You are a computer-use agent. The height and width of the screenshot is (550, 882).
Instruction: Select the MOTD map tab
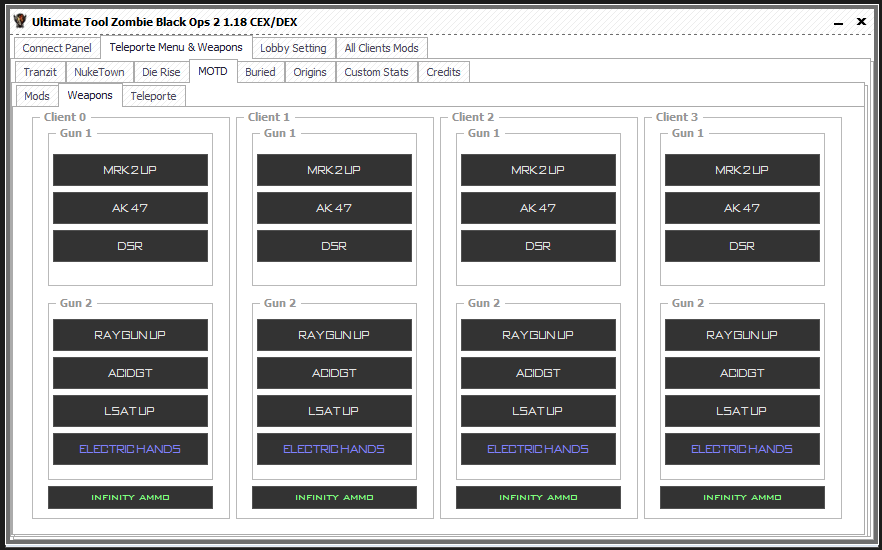point(213,71)
